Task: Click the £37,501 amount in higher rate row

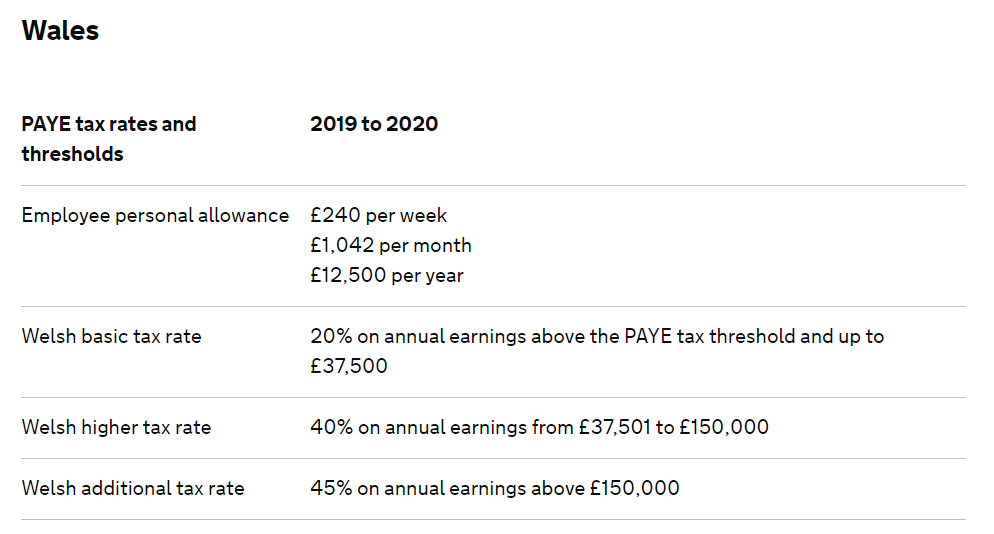Action: 615,427
